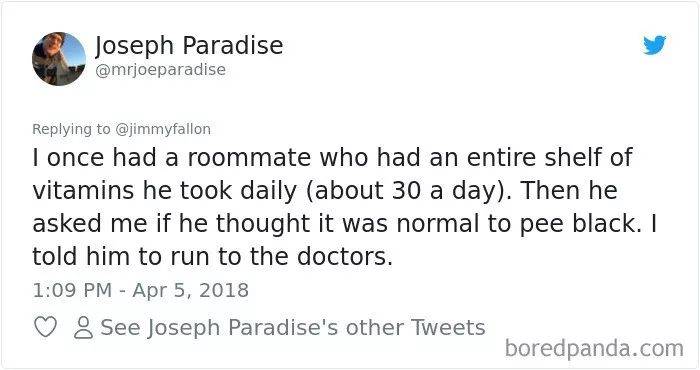Click the 'Replying to' label

tap(71, 129)
